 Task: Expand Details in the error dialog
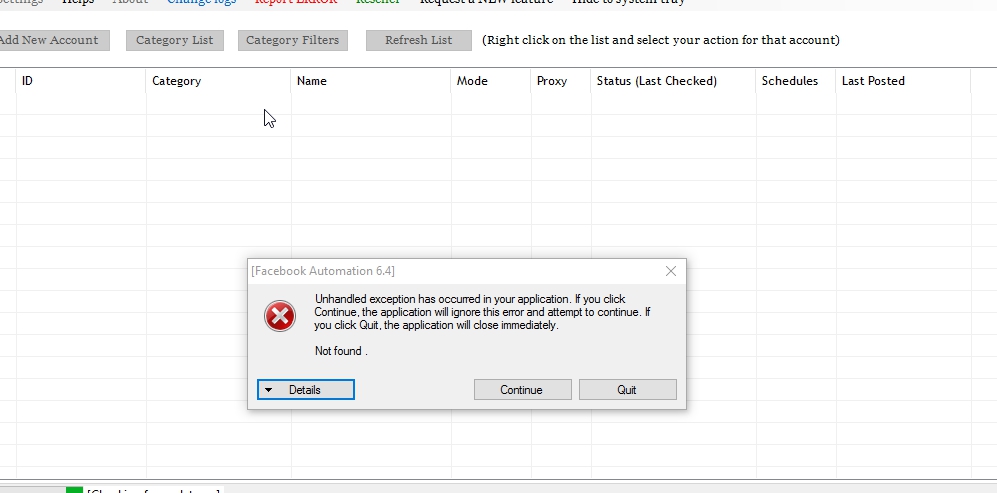pyautogui.click(x=306, y=390)
